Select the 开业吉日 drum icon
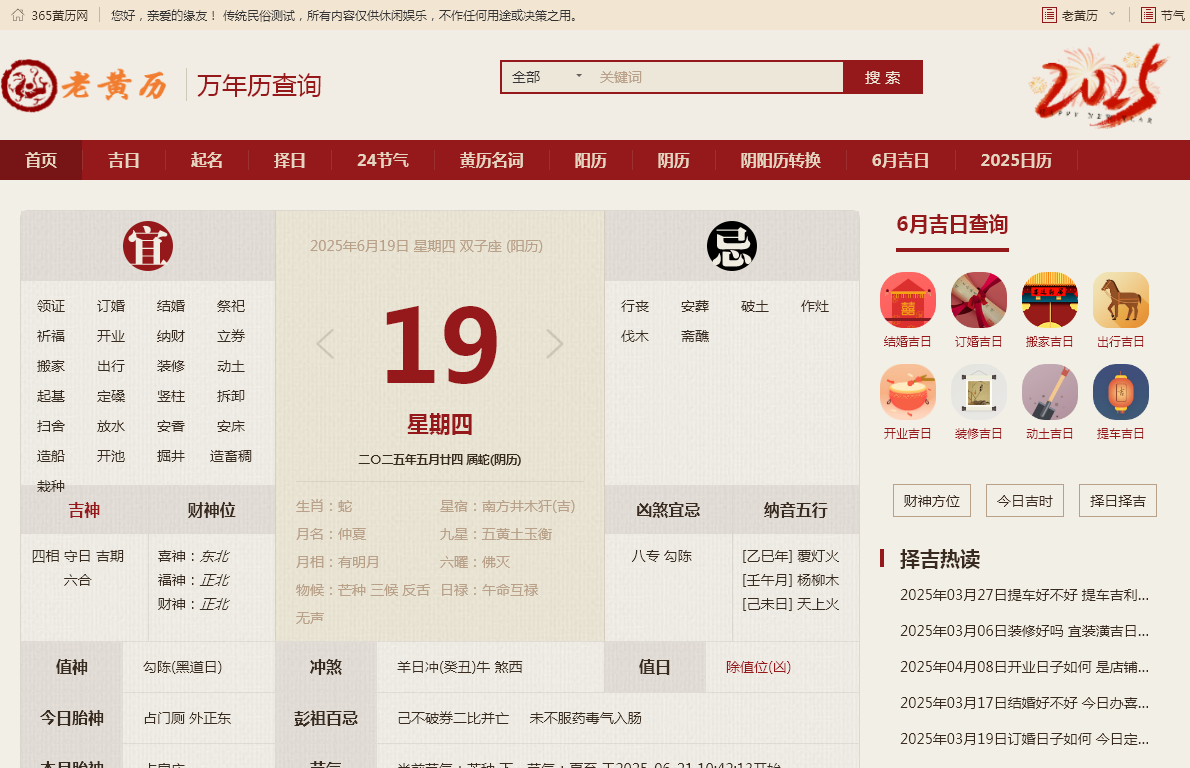 pyautogui.click(x=907, y=394)
